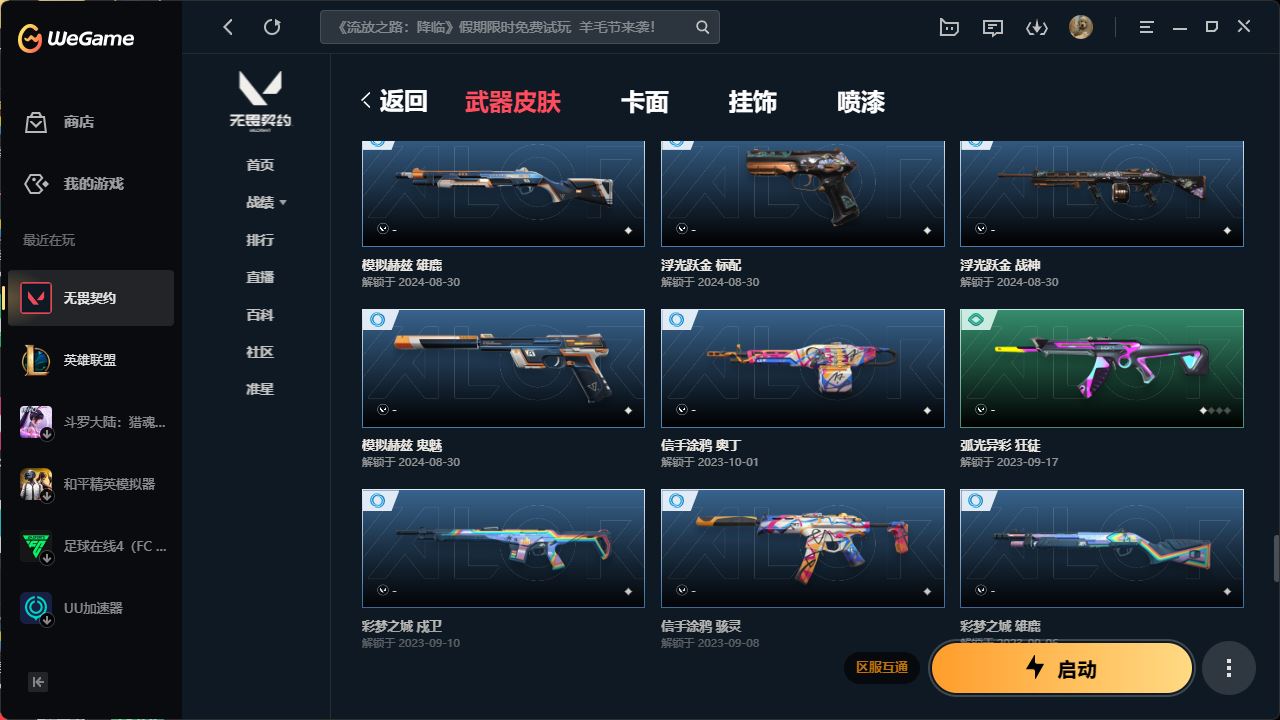Open the download manager icon
Viewport: 1280px width, 720px height.
coord(1037,28)
